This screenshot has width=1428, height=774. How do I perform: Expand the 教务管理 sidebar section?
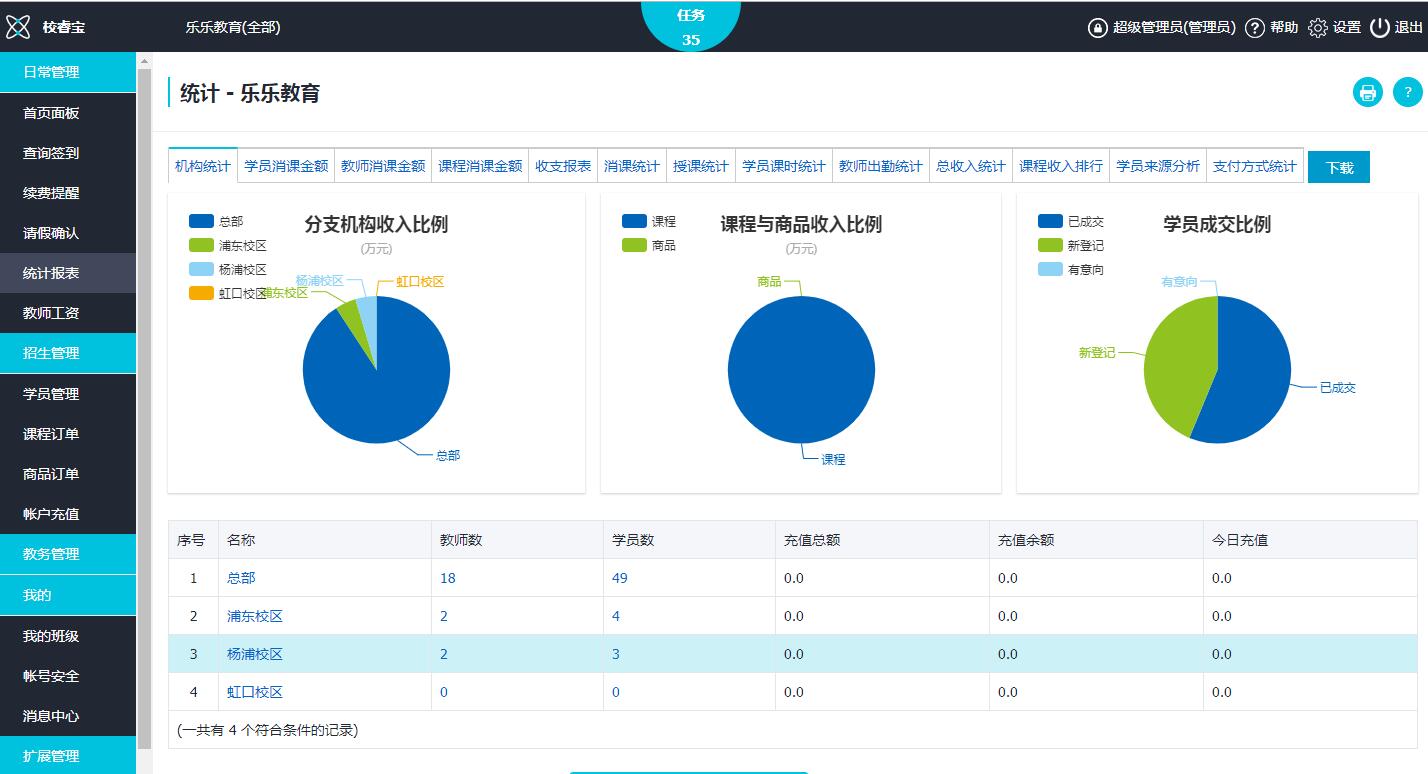pos(68,554)
